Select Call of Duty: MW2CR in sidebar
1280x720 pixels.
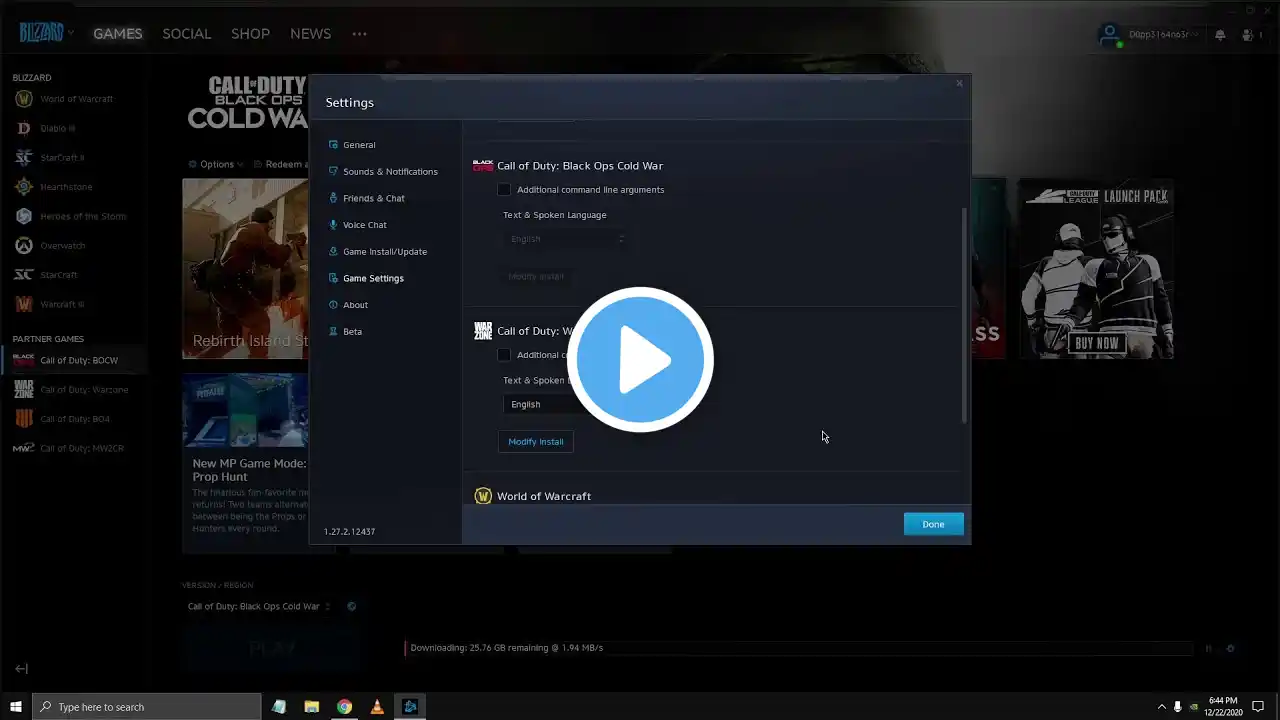point(69,448)
